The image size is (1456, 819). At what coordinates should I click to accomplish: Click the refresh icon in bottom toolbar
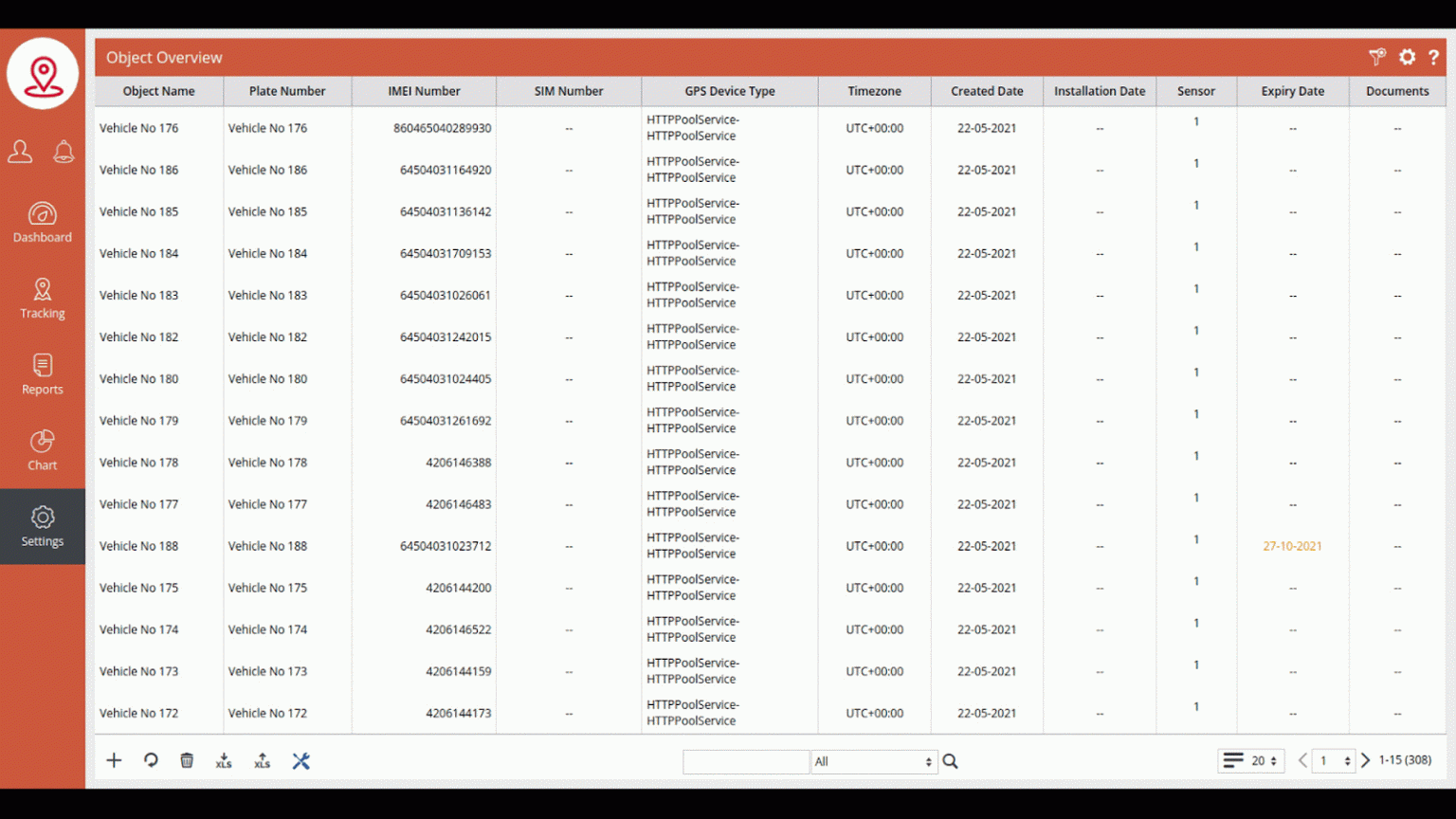coord(151,760)
